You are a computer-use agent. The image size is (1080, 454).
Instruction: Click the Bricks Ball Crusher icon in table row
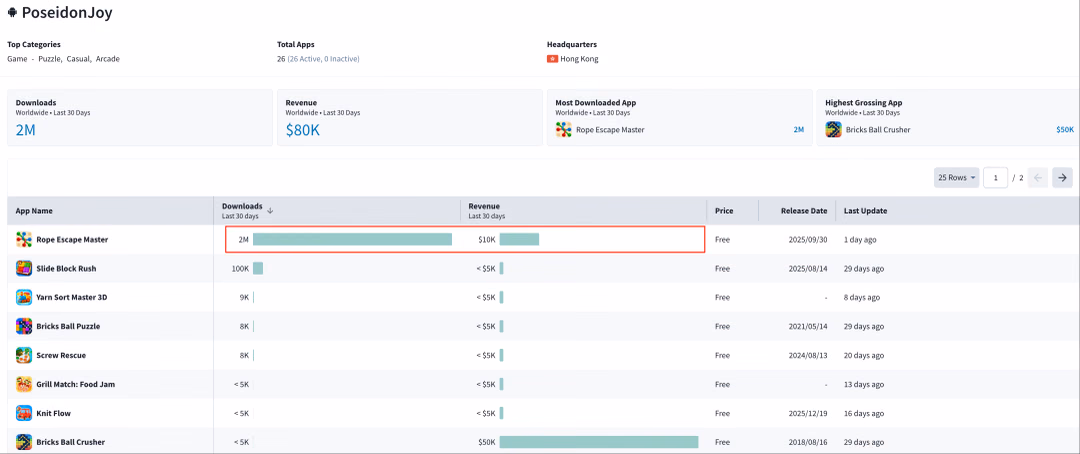24,442
